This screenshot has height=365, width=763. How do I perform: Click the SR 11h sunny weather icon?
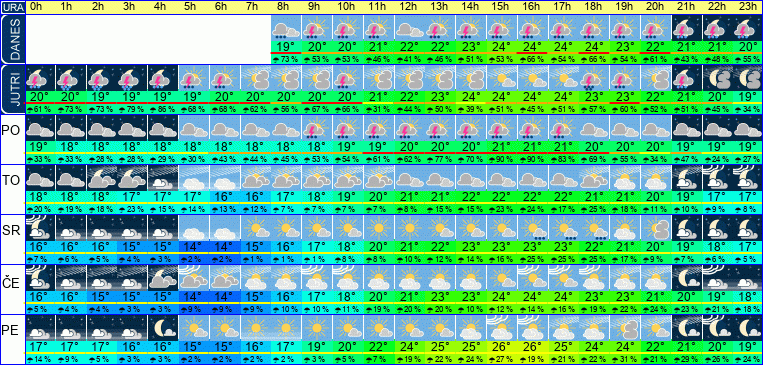click(x=378, y=228)
